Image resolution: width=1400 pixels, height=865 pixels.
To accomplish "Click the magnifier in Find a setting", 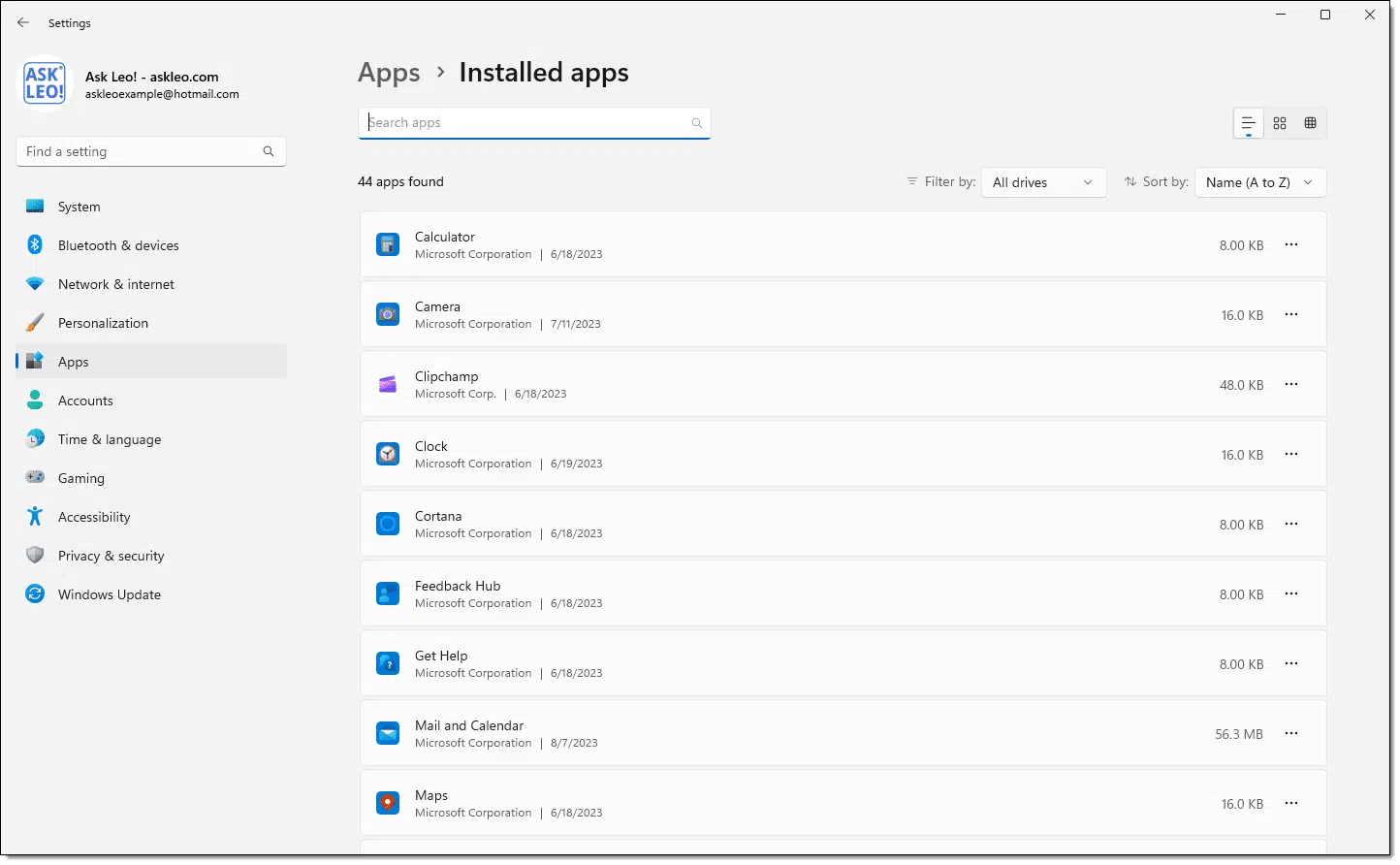I will coord(269,151).
